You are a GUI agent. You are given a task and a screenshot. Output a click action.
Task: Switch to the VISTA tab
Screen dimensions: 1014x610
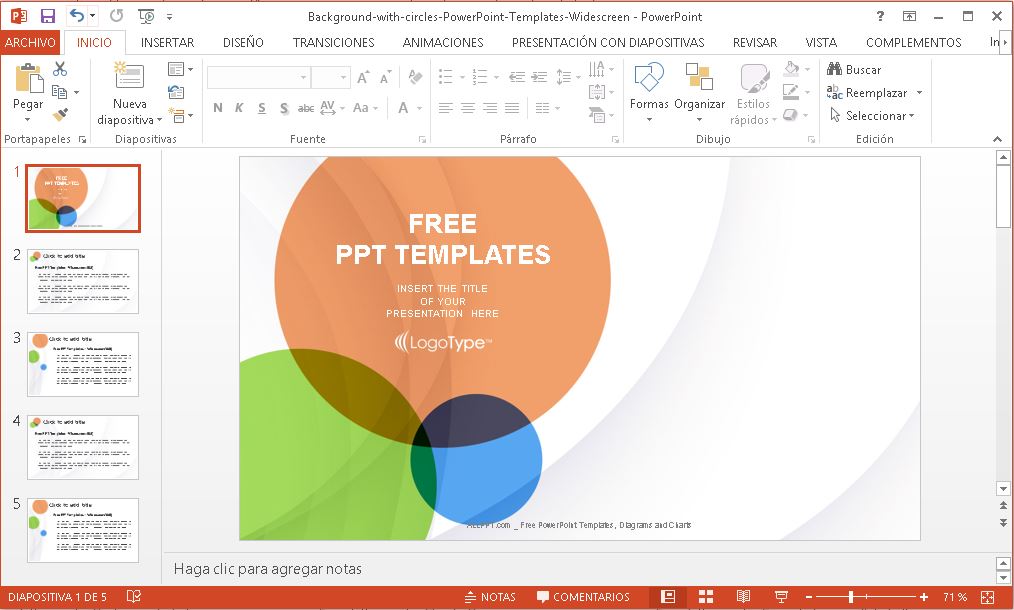821,42
